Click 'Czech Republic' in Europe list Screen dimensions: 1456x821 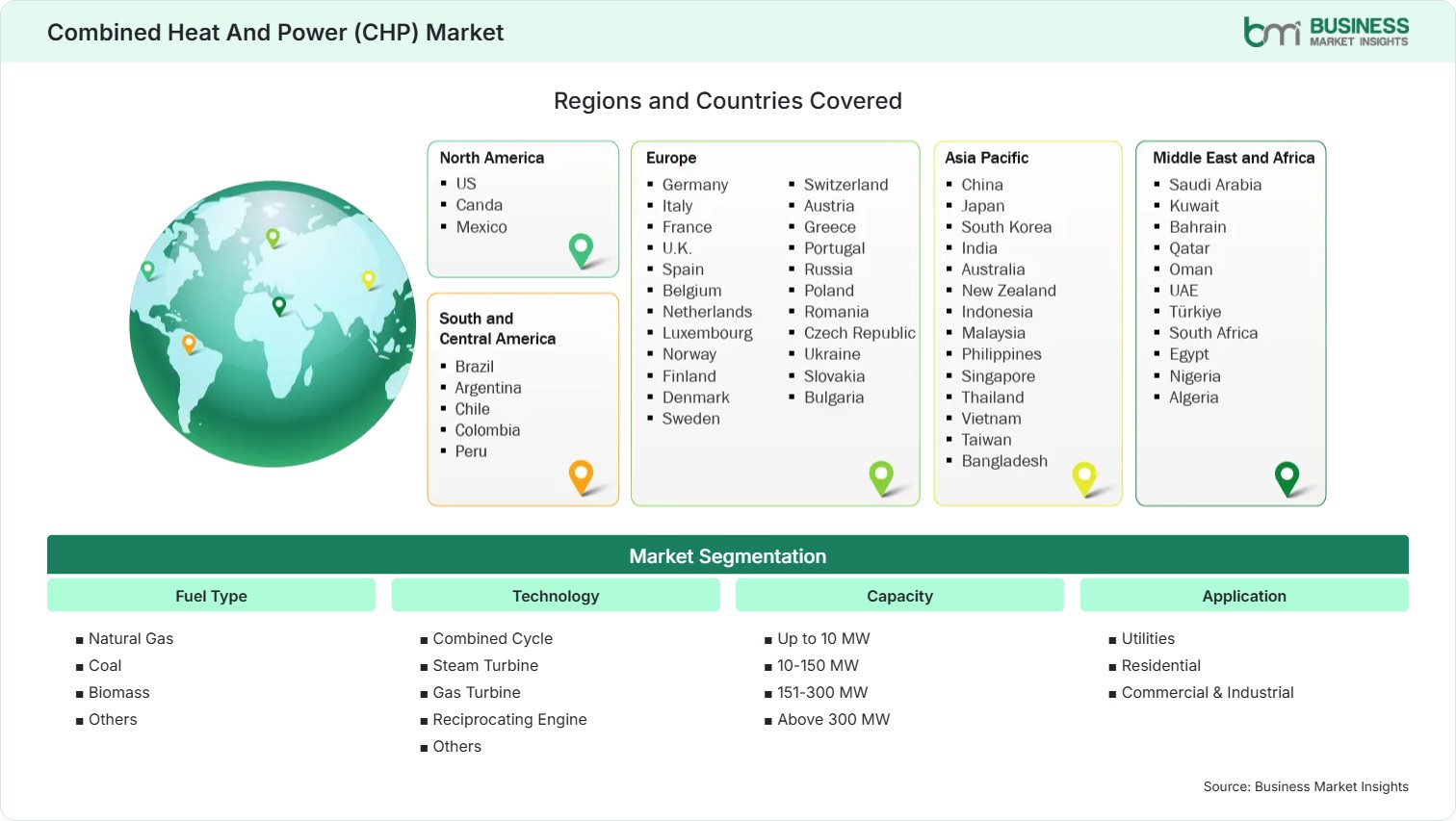pyautogui.click(x=860, y=333)
